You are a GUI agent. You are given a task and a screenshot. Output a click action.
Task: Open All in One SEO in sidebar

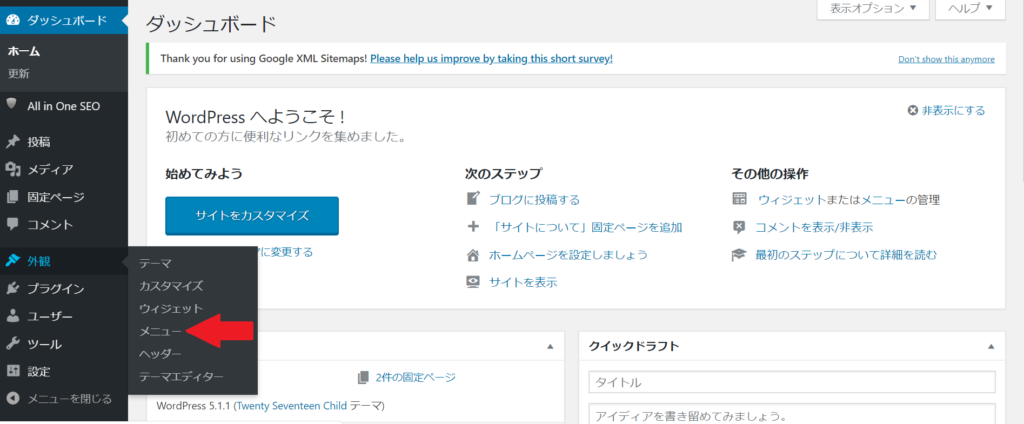click(x=63, y=105)
